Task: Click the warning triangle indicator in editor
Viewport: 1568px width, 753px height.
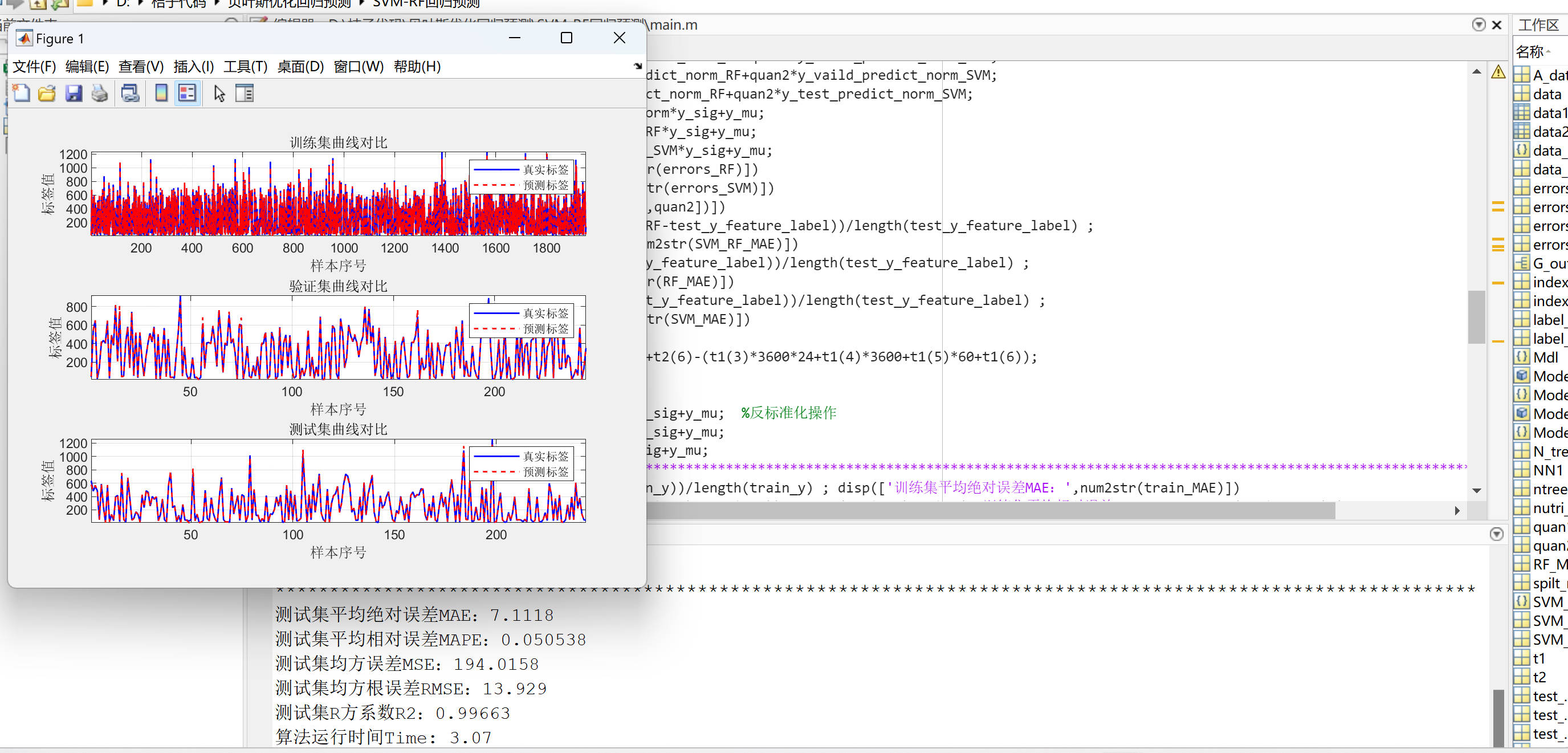Action: click(x=1498, y=72)
